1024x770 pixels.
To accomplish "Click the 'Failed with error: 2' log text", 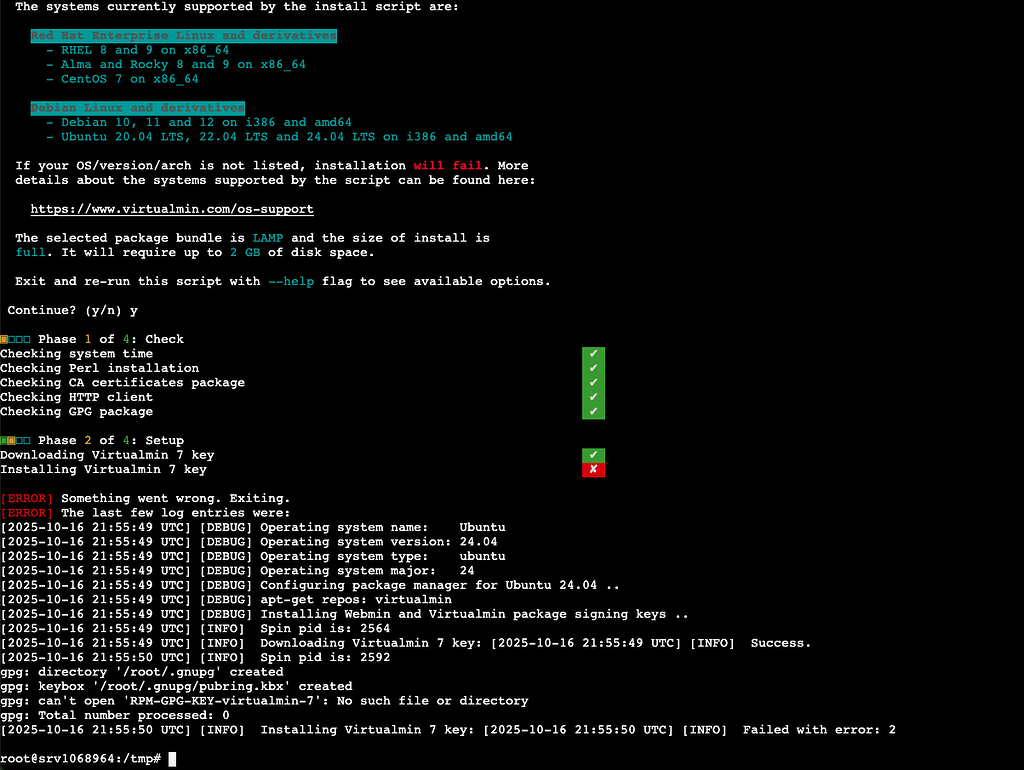I will (x=819, y=730).
